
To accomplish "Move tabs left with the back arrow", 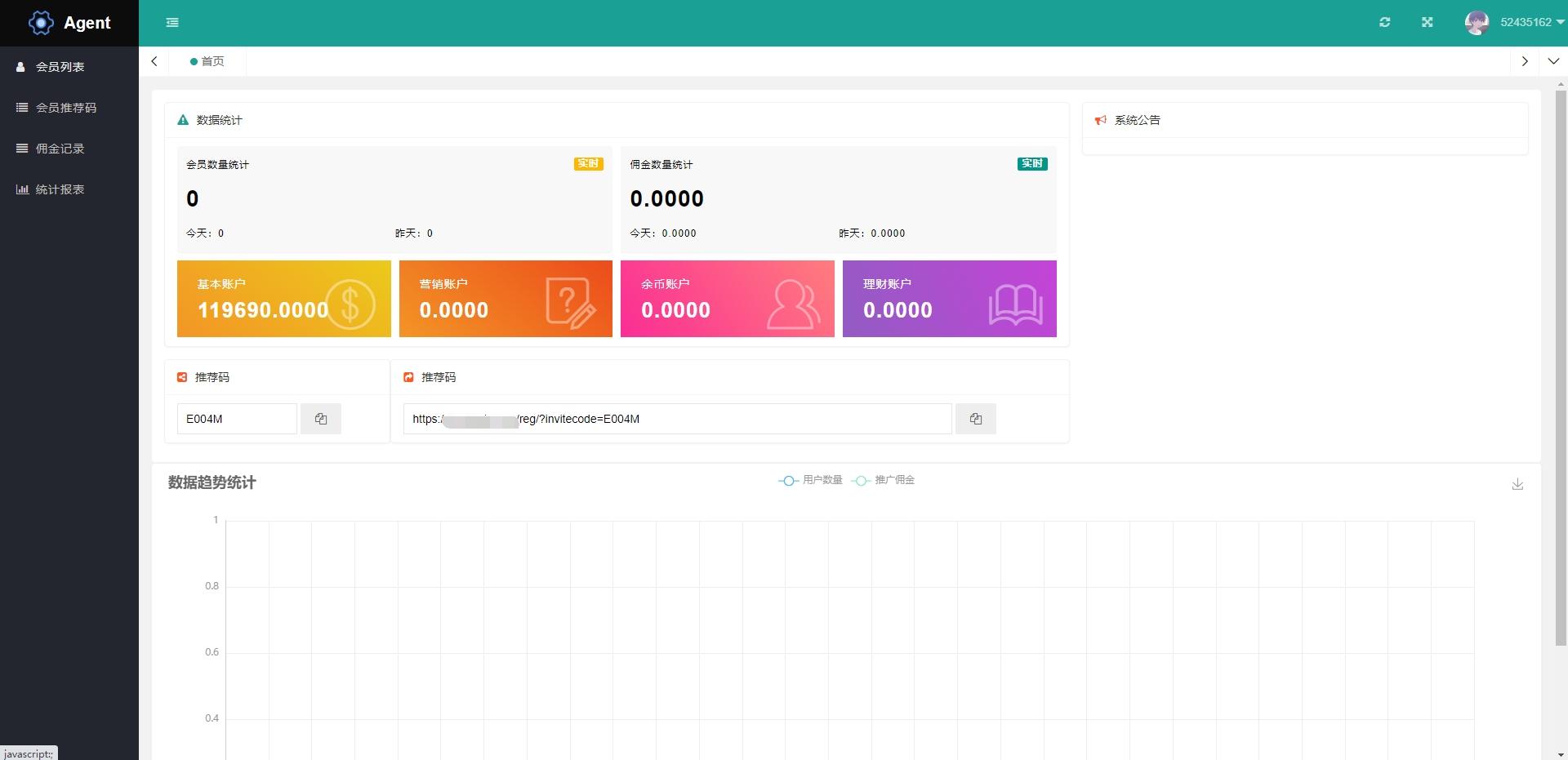I will pyautogui.click(x=154, y=61).
